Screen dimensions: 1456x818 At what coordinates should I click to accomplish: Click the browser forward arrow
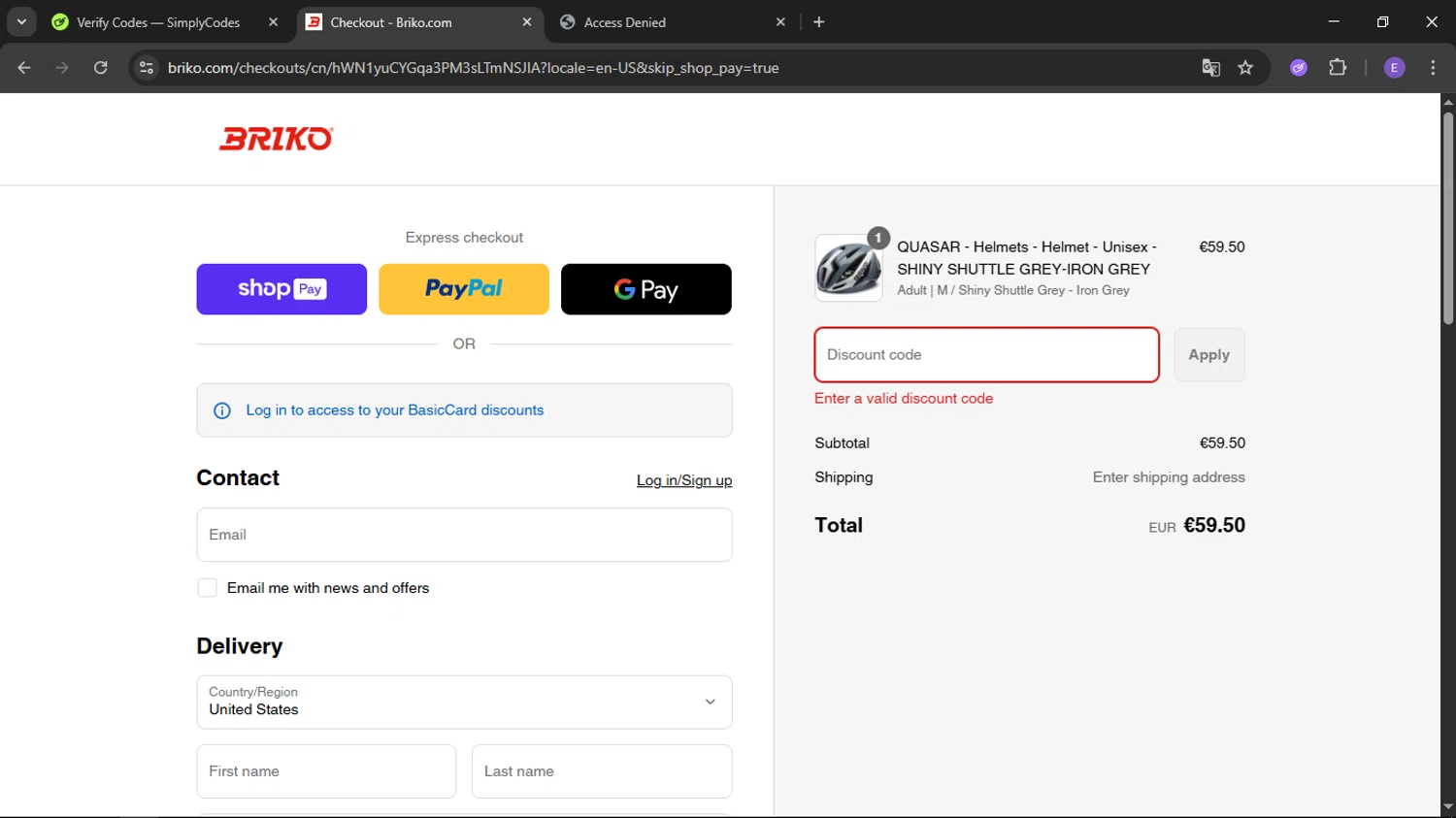62,68
